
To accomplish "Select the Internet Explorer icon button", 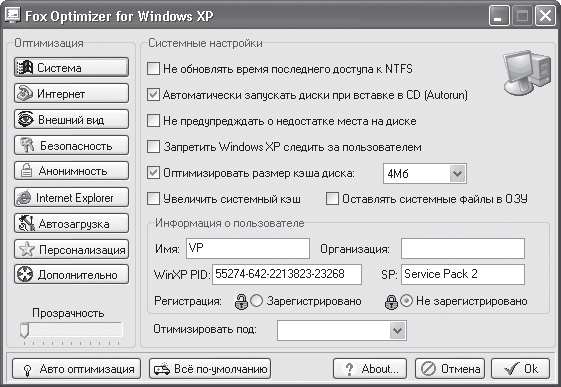I will [x=71, y=197].
